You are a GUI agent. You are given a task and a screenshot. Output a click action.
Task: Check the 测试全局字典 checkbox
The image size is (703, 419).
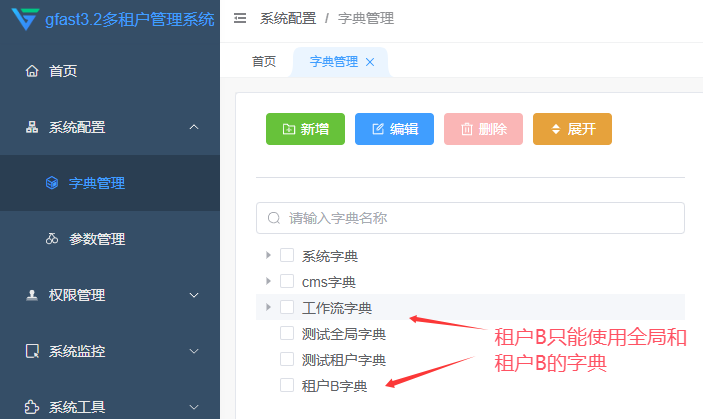[287, 333]
